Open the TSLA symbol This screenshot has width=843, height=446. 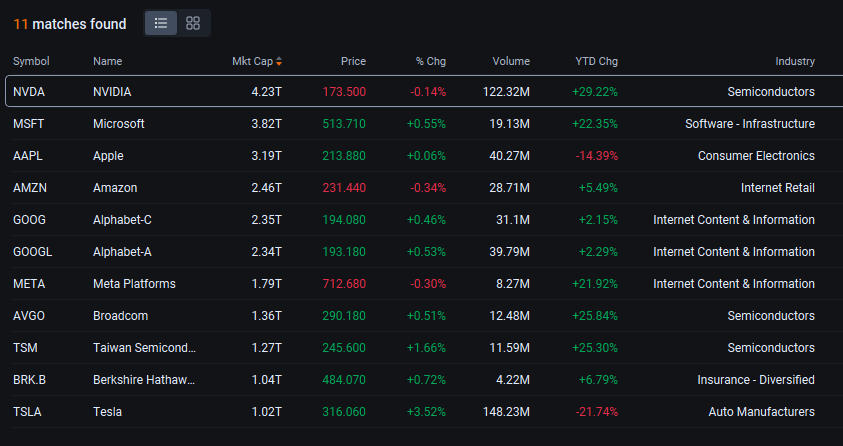27,412
